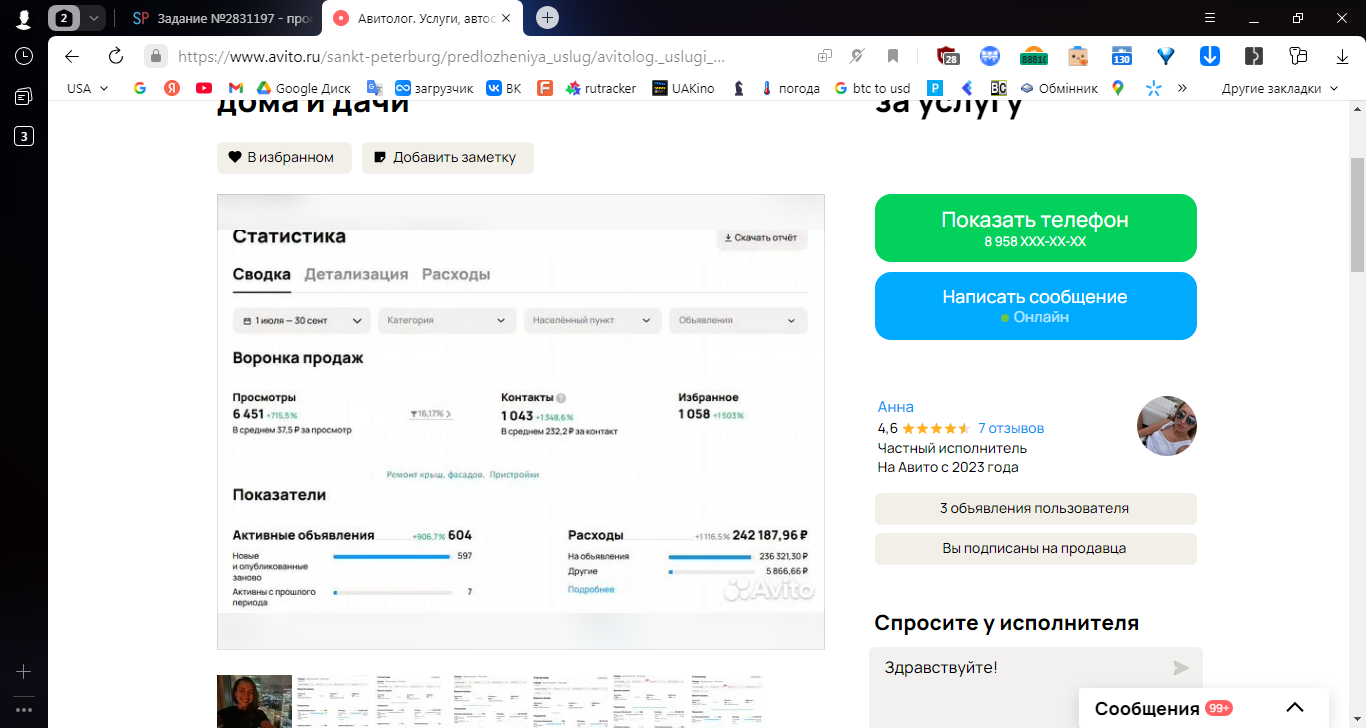This screenshot has width=1366, height=728.
Task: Open the blue funnel extension icon
Action: point(1165,56)
